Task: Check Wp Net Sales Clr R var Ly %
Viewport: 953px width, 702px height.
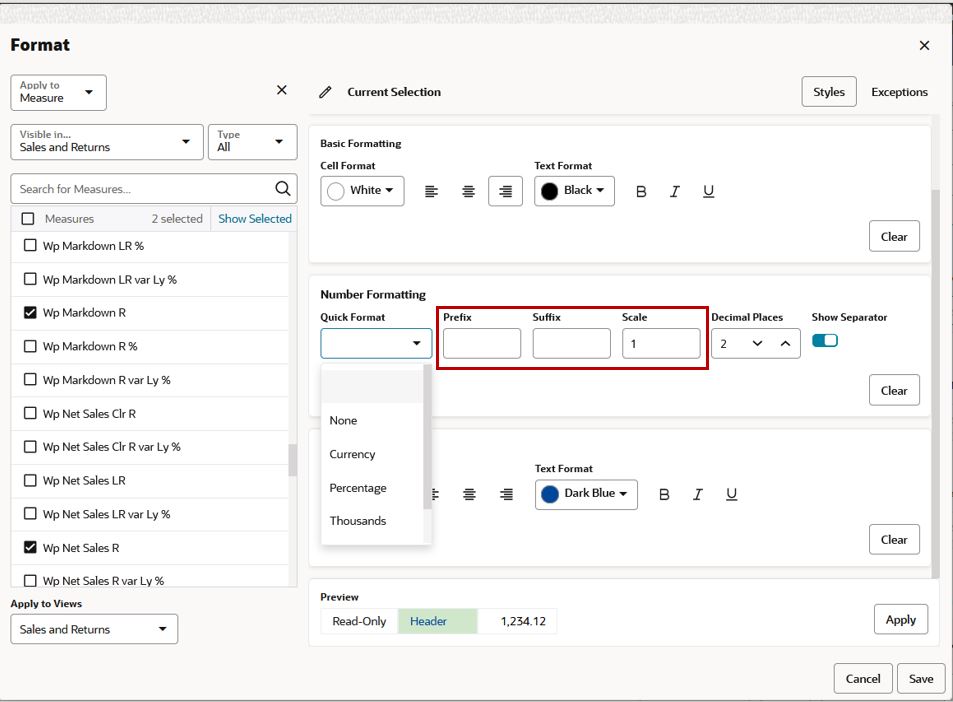Action: coord(30,447)
